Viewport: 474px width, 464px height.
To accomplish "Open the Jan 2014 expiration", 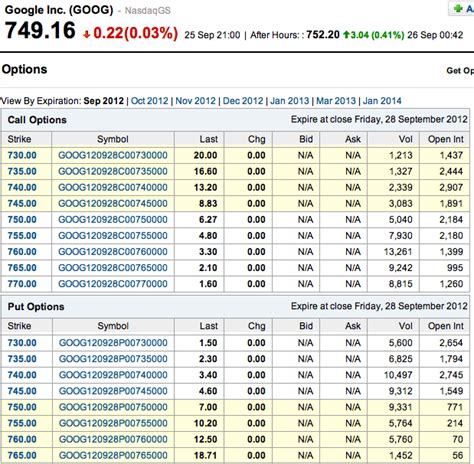I will (382, 101).
